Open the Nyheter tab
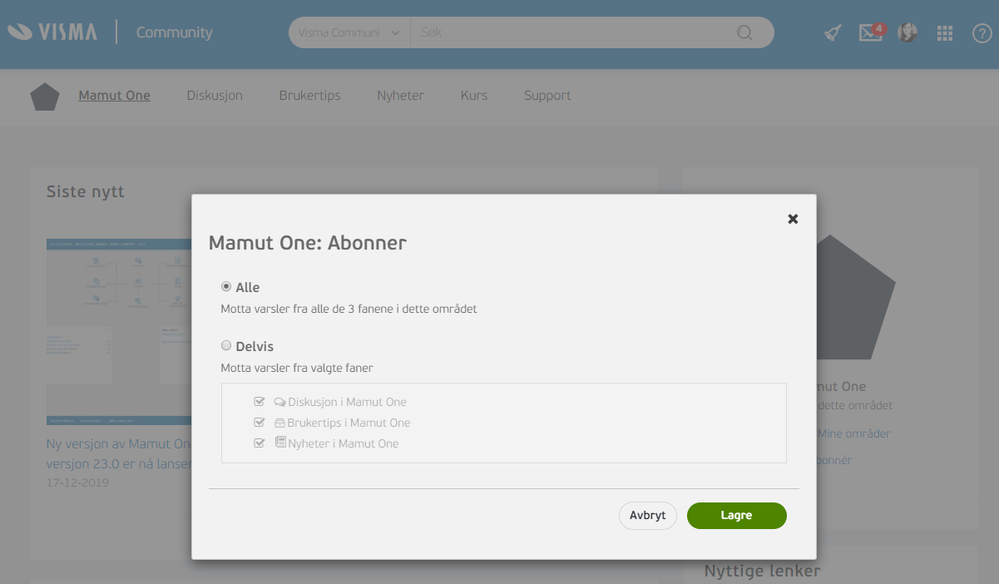This screenshot has width=999, height=584. pyautogui.click(x=400, y=96)
